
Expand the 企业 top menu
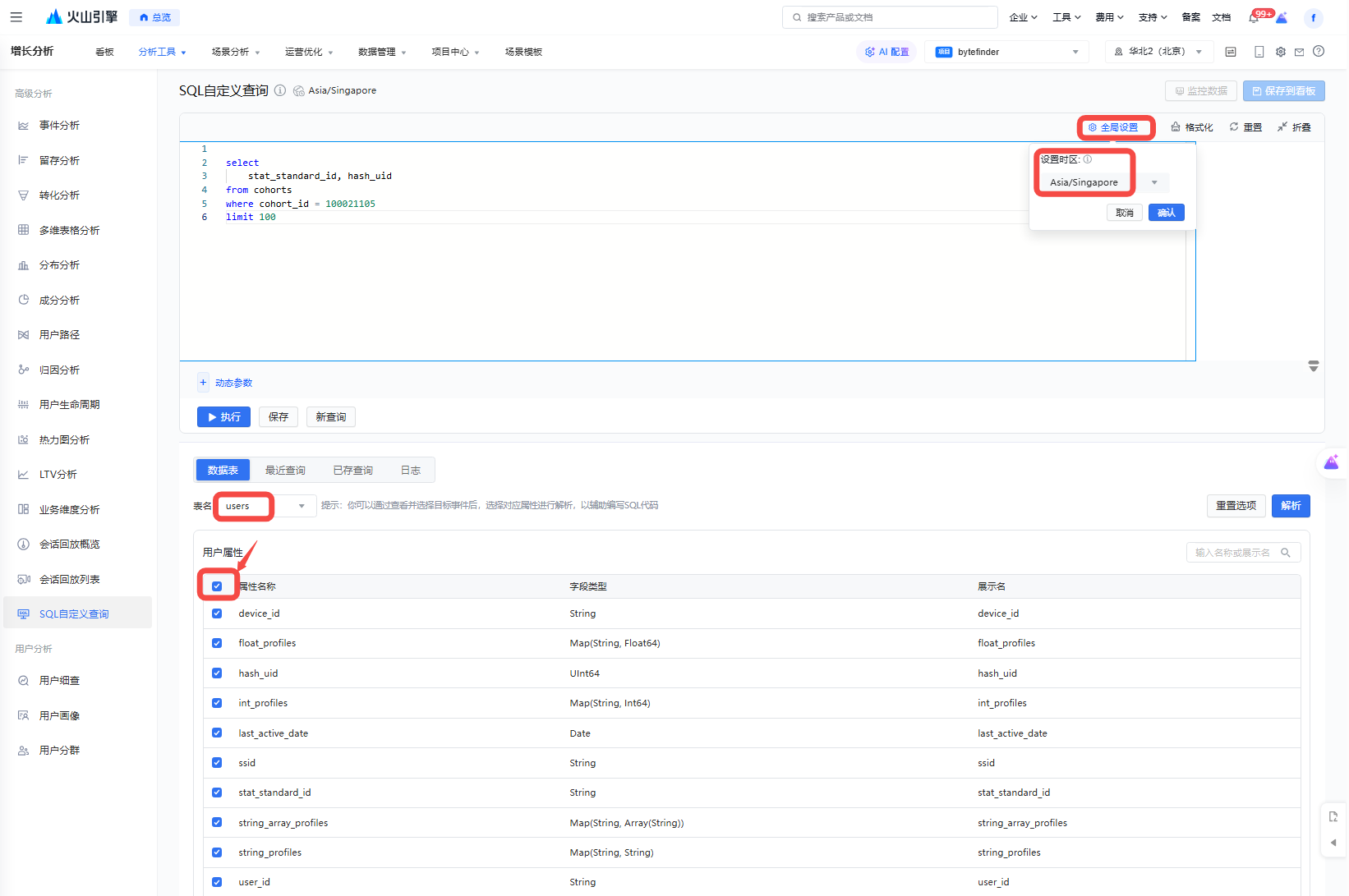(x=1024, y=17)
